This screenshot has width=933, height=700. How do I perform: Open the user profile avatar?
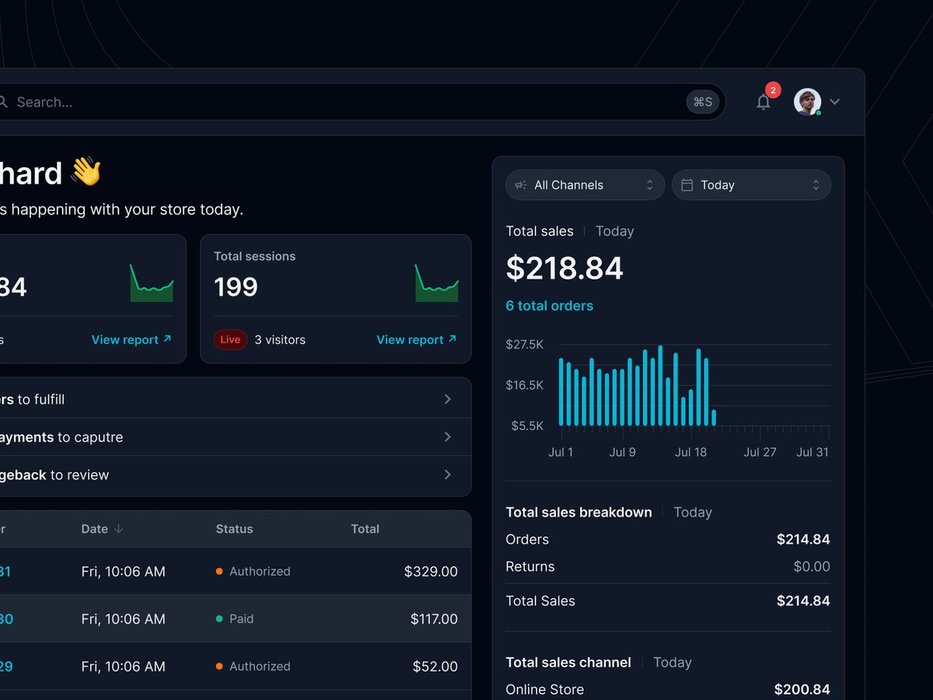807,102
